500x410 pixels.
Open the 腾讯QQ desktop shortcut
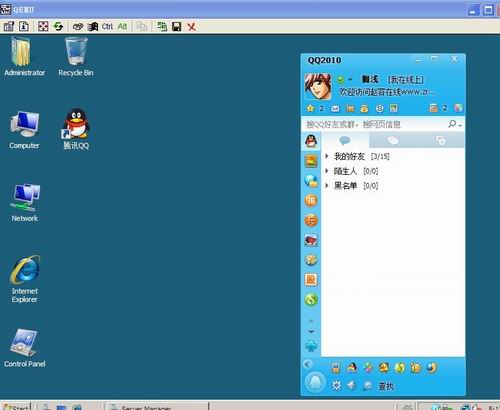[76, 129]
